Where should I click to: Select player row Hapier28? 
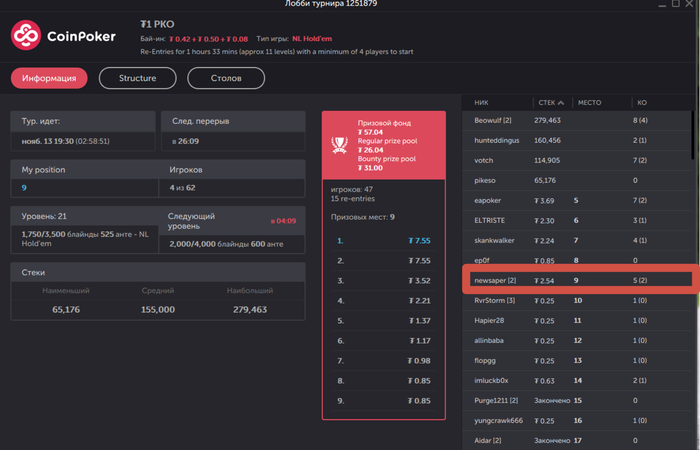577,321
